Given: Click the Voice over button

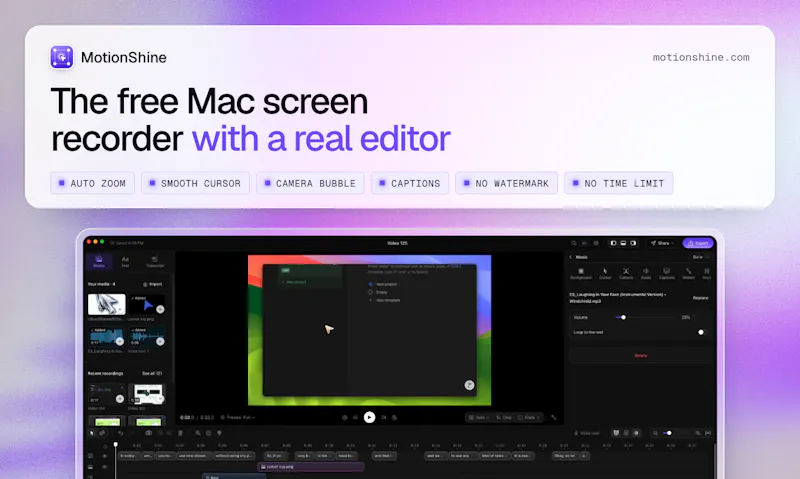Looking at the screenshot, I should [x=587, y=433].
